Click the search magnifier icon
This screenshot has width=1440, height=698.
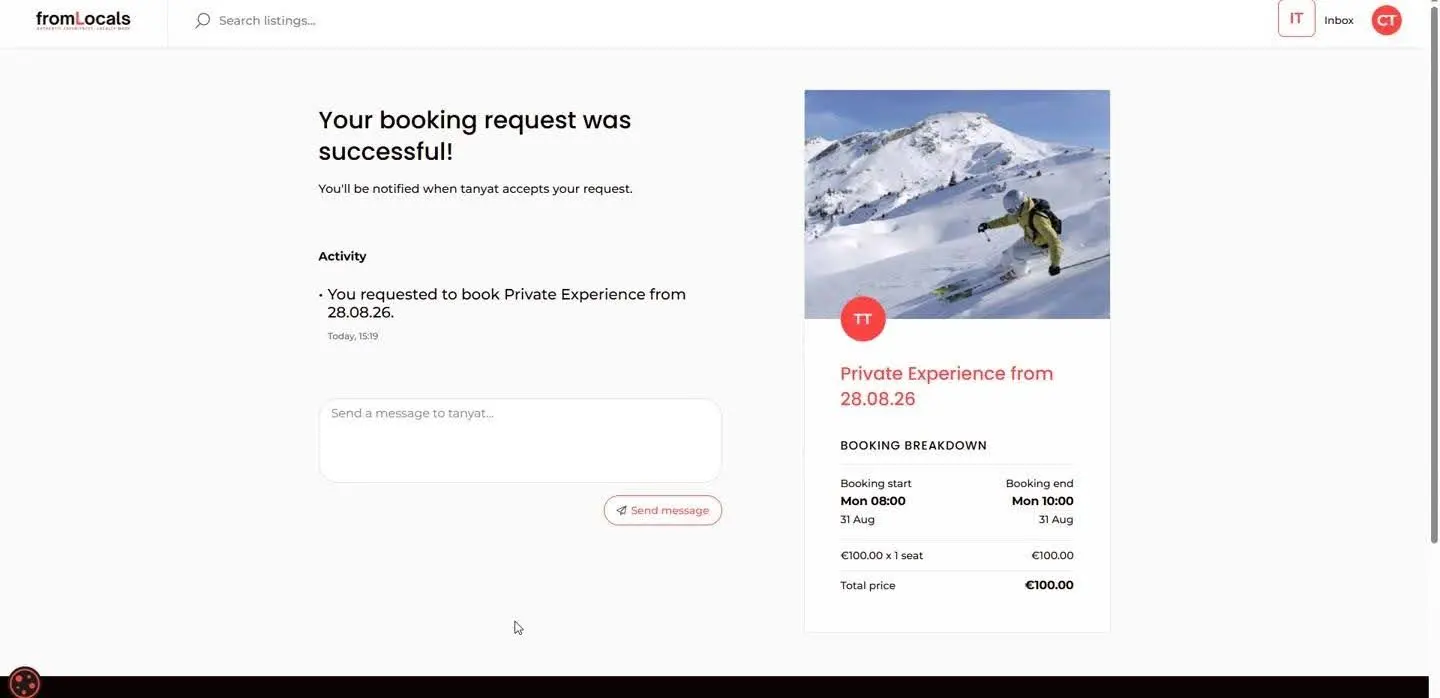pos(202,20)
